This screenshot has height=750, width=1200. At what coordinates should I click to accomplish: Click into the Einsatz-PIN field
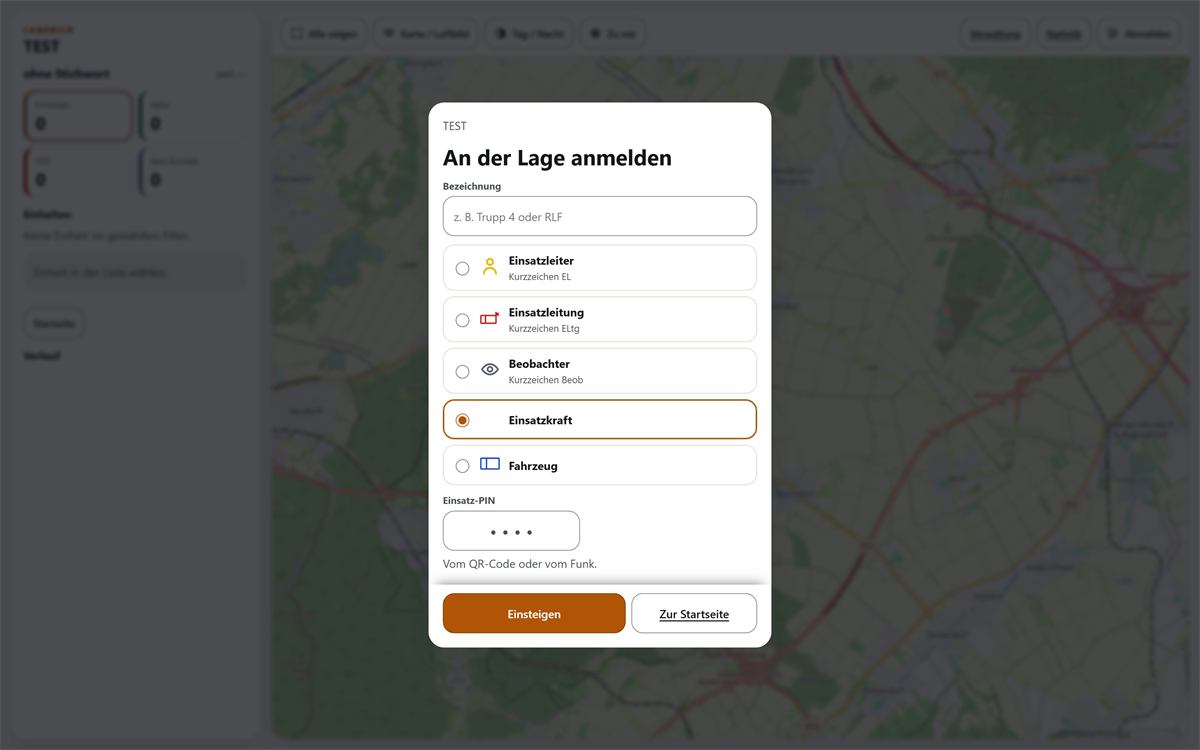(x=511, y=531)
